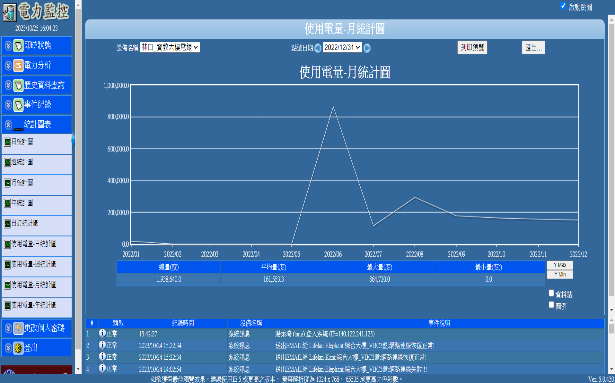The image size is (615, 383).
Task: Click the icon beside 週統計圖
Action: click(7, 162)
